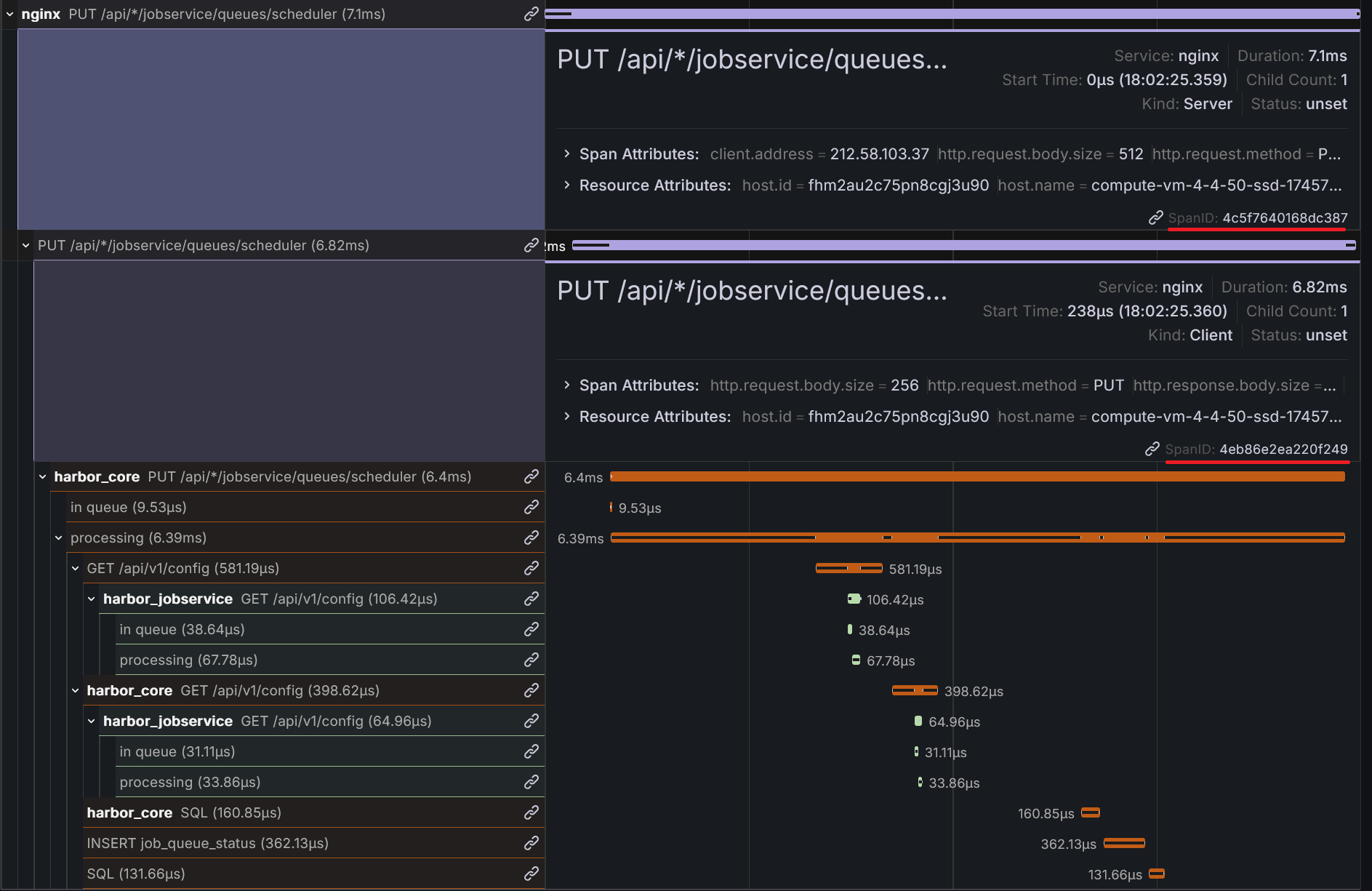Select the SQL (131.66µs) span row

291,874
